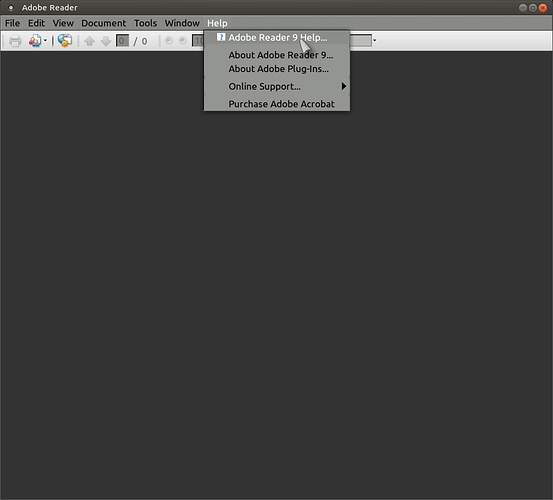Select Adobe Reader 9 Help entry
The image size is (553, 500).
pos(277,37)
